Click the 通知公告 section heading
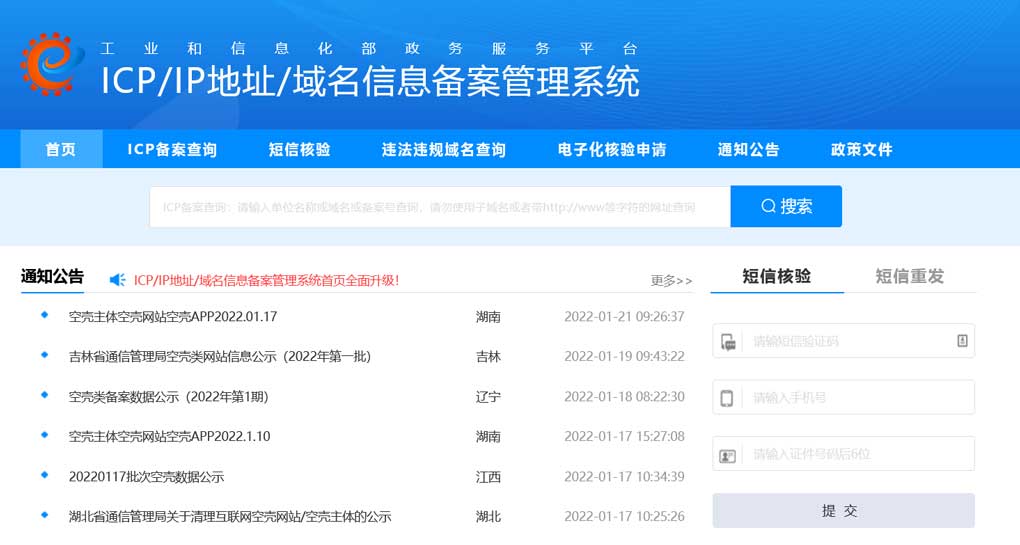 point(52,276)
